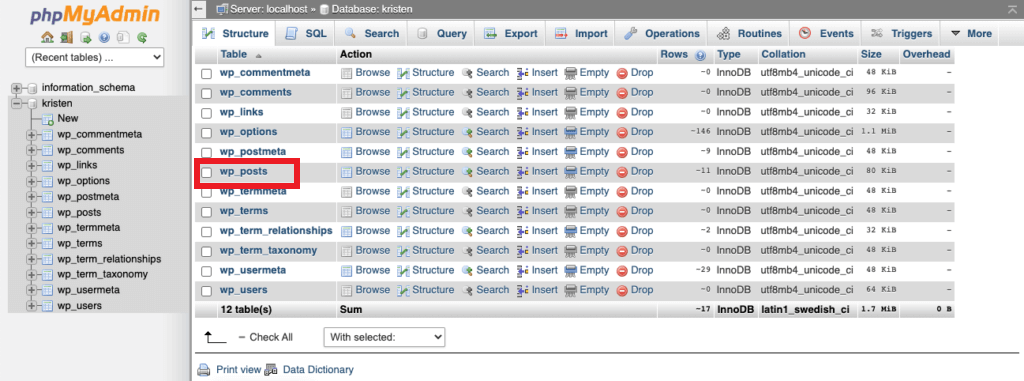Viewport: 1024px width, 381px height.
Task: Search within the wp_links table row
Action: point(485,112)
